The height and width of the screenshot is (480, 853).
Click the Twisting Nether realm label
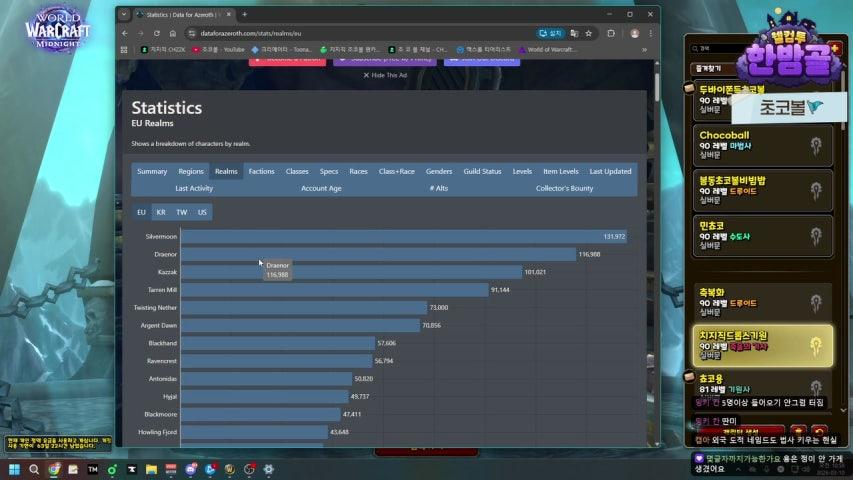[156, 308]
